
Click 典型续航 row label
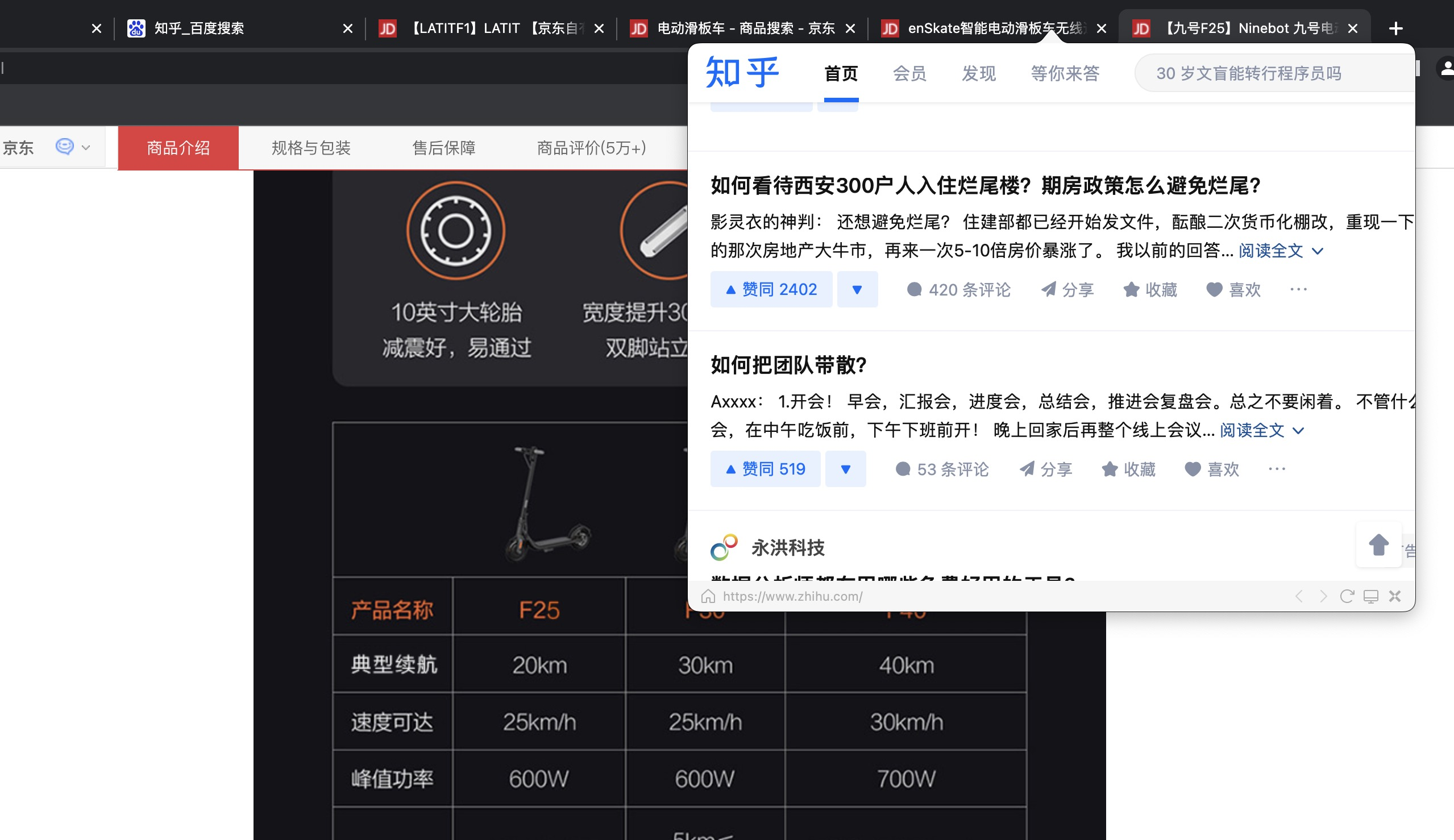(393, 664)
